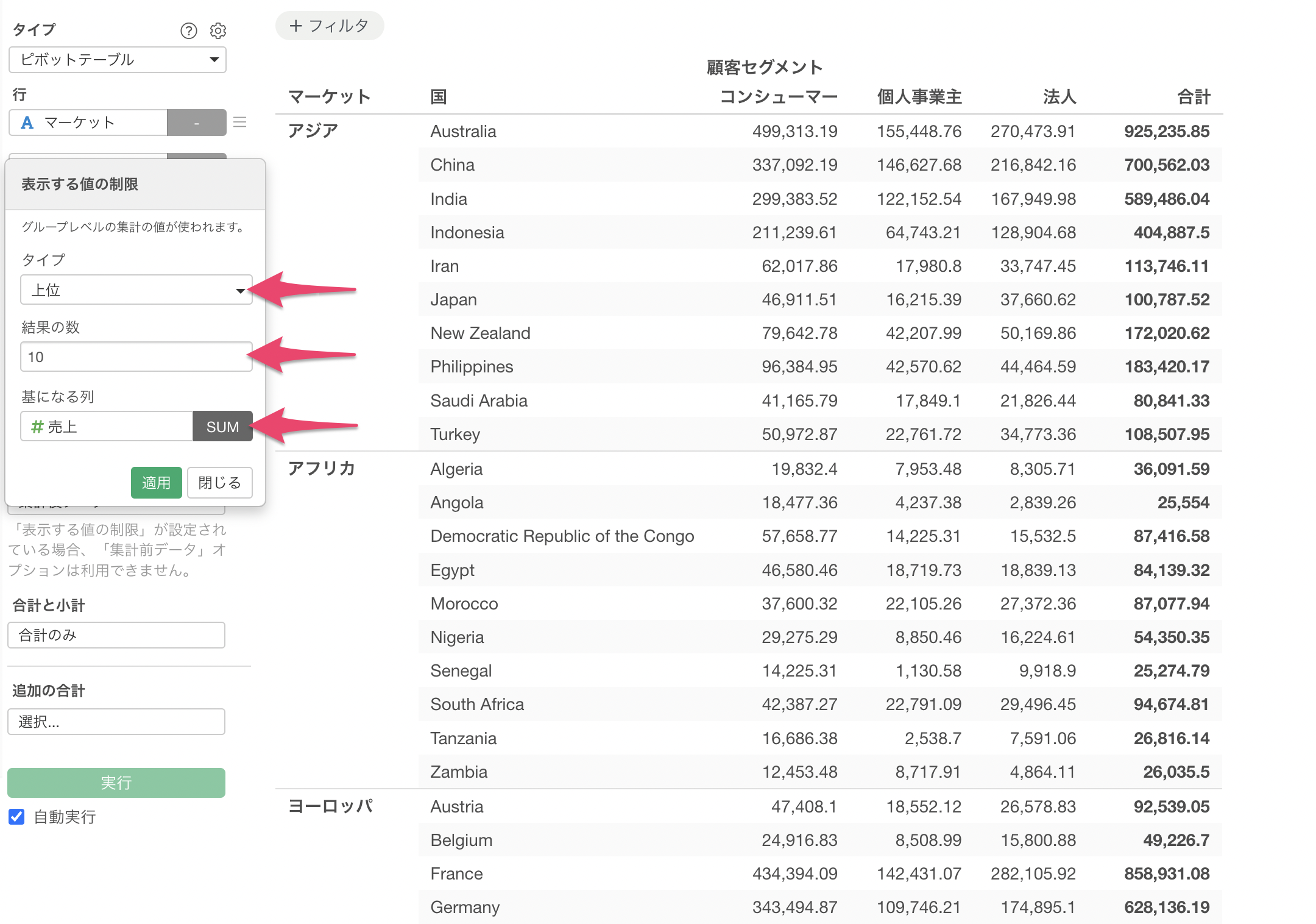
Task: Toggle the 自動実行 checkbox
Action: coord(17,817)
